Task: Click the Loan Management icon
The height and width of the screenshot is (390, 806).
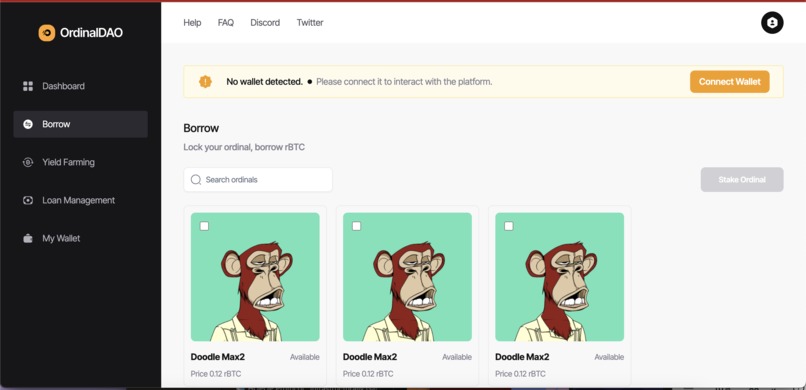Action: [x=28, y=200]
